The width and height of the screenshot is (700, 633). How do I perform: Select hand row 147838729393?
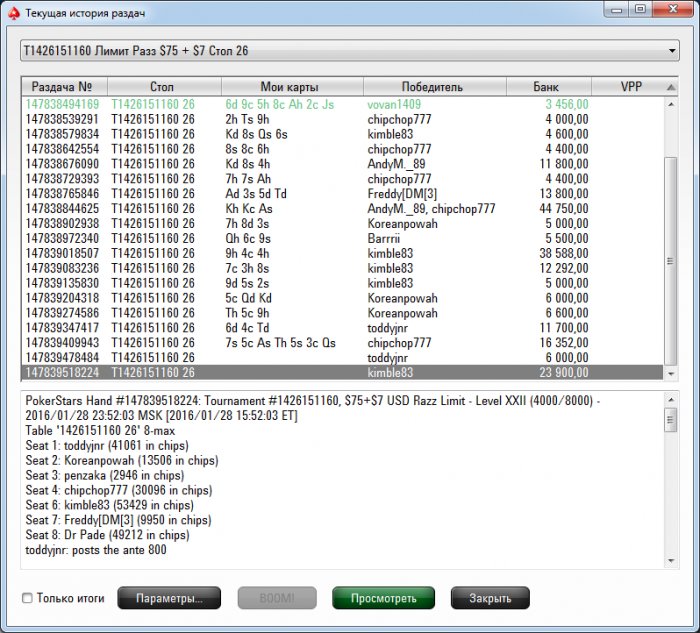click(x=342, y=179)
